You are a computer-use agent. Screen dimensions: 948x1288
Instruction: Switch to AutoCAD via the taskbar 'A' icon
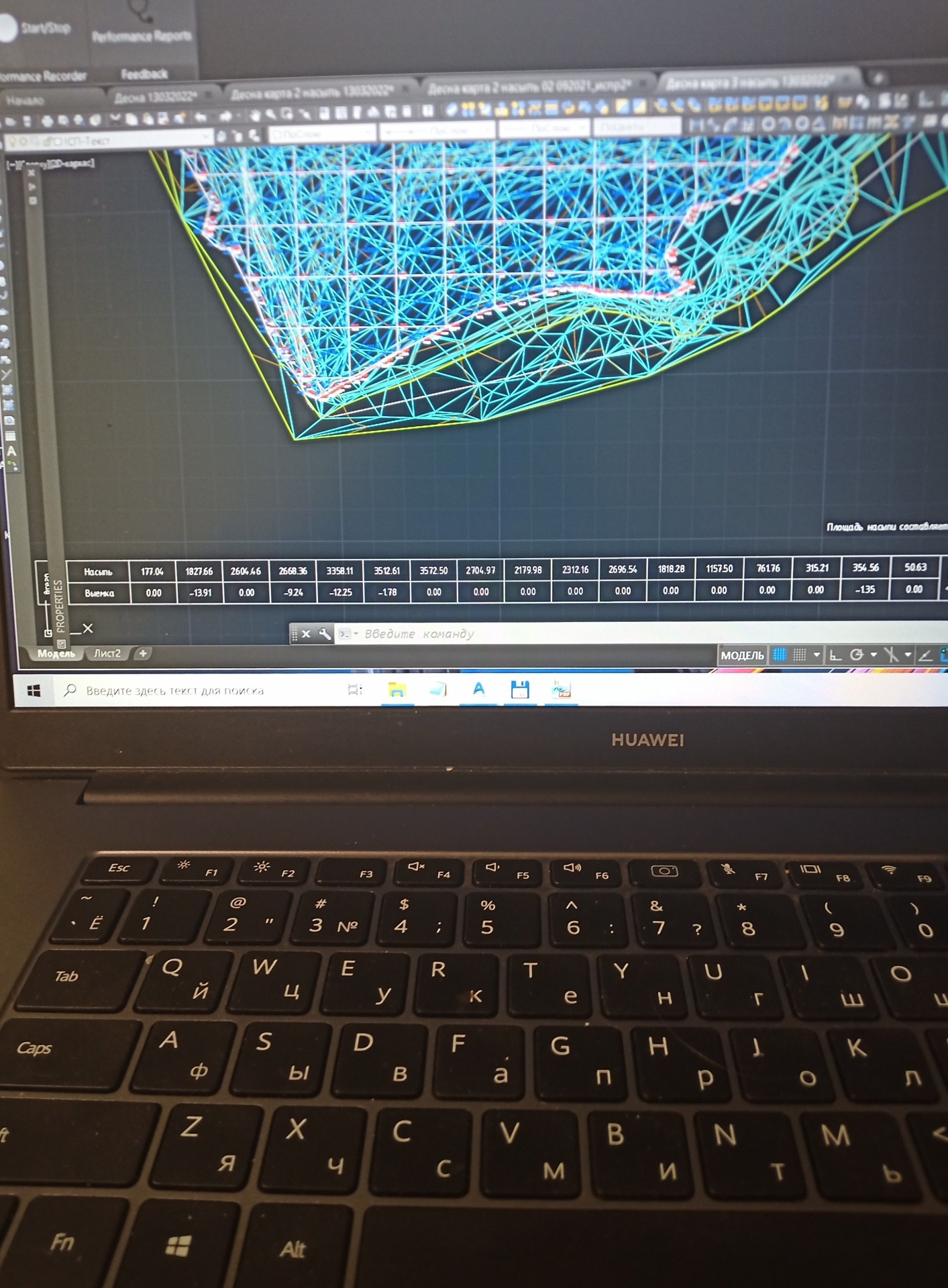click(479, 689)
